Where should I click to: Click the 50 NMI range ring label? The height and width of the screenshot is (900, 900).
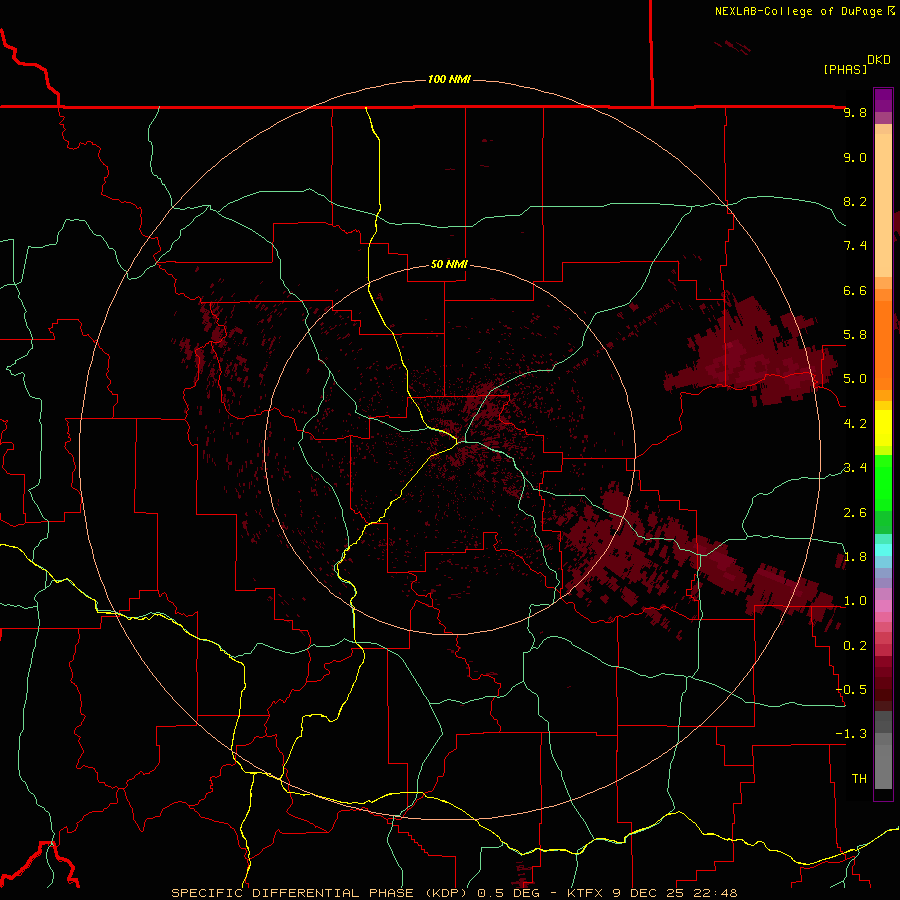449,264
